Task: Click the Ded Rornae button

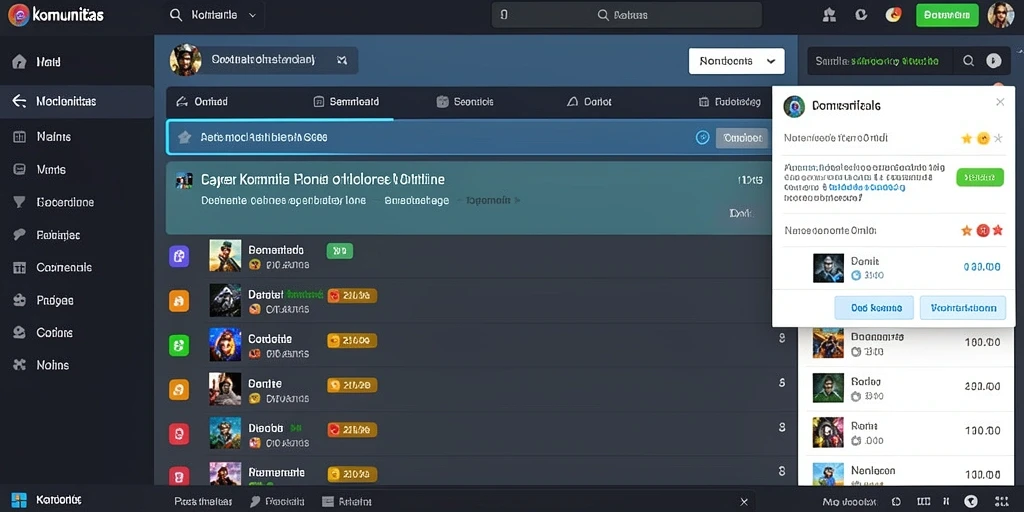Action: (x=874, y=308)
